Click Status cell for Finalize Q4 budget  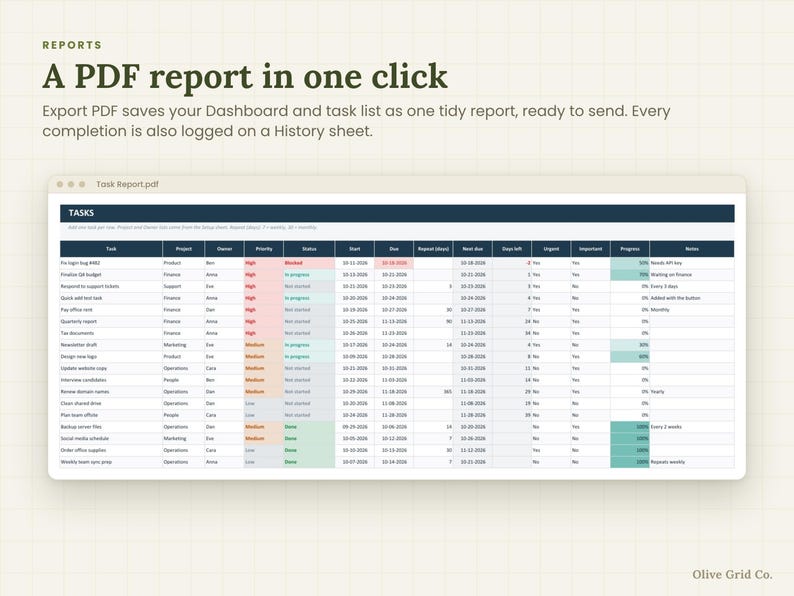(x=309, y=275)
